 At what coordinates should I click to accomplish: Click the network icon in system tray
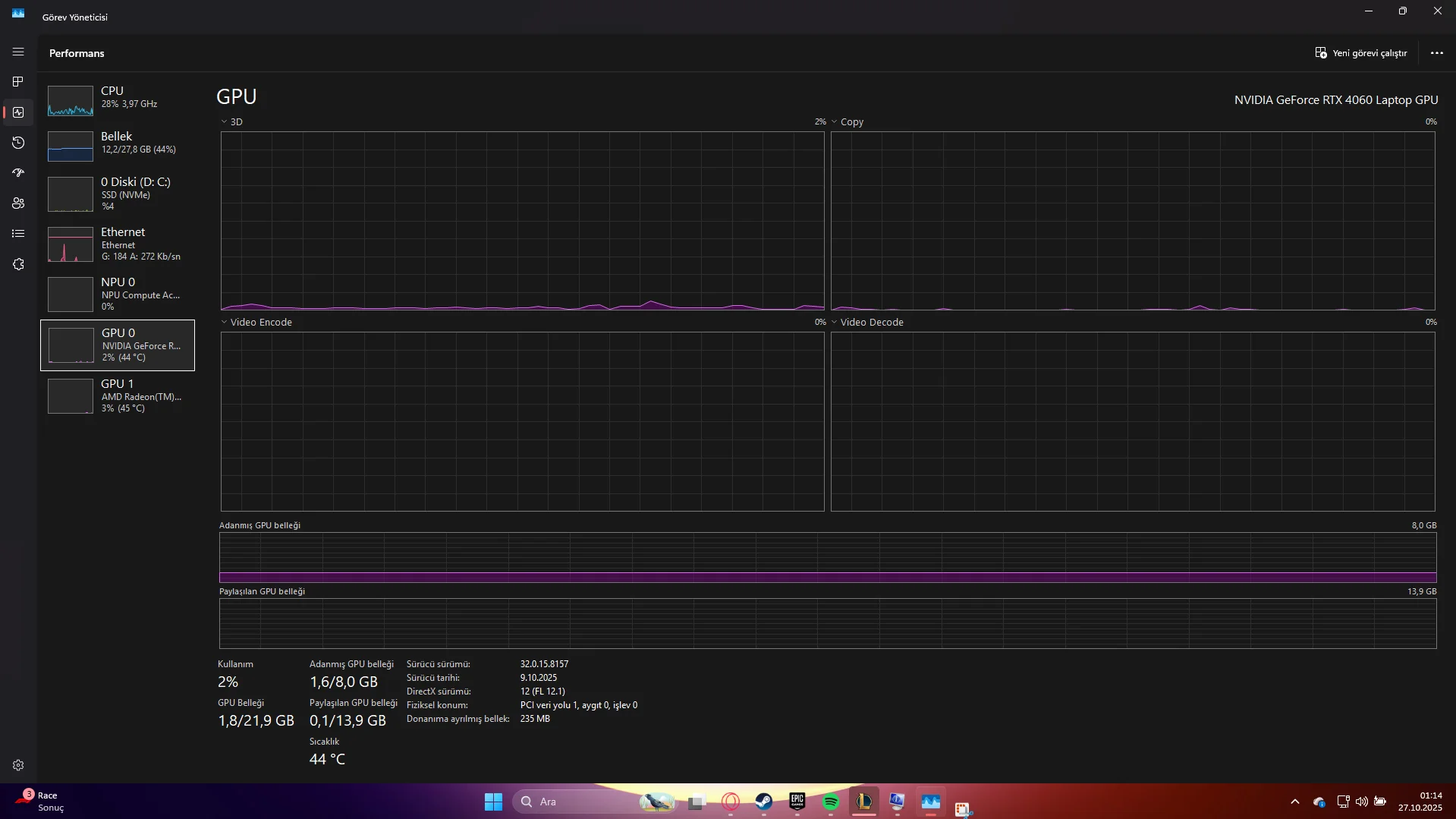(x=1343, y=802)
